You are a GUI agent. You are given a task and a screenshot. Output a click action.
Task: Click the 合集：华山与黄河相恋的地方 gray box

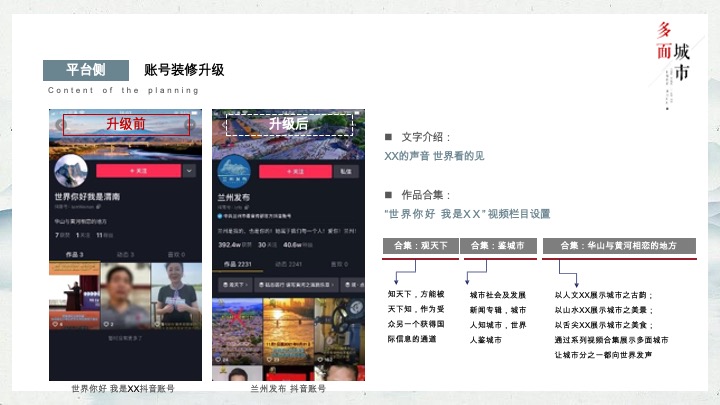[619, 246]
